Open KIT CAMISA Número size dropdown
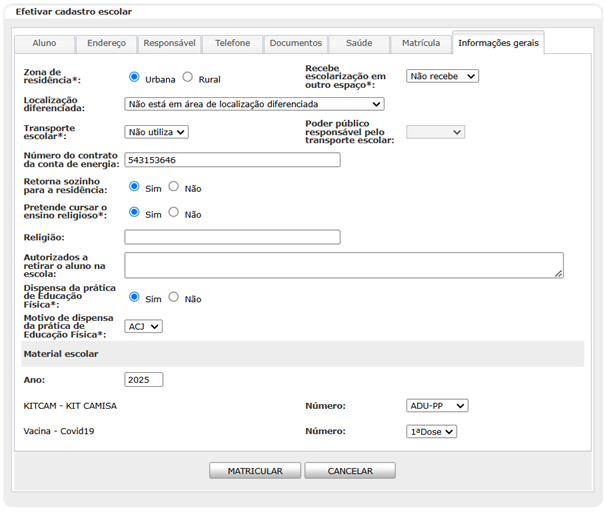Image resolution: width=605 pixels, height=512 pixels. 437,406
